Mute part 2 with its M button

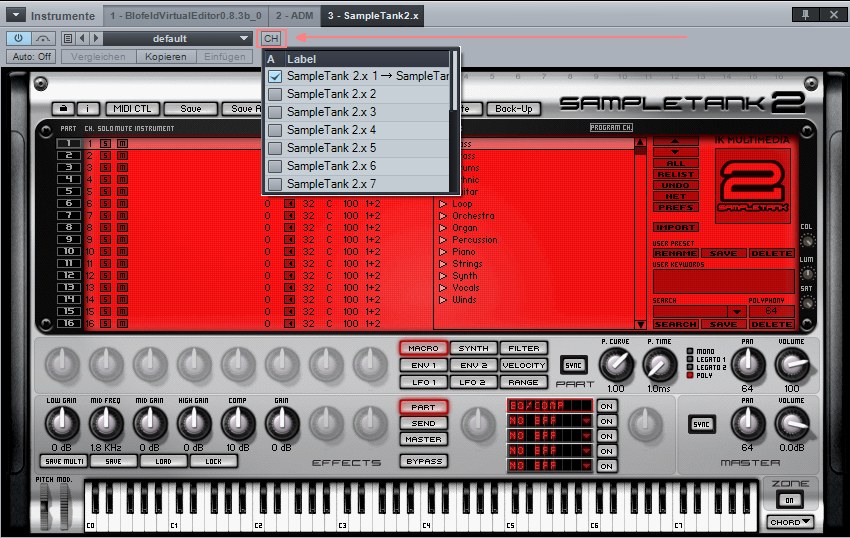click(x=123, y=156)
